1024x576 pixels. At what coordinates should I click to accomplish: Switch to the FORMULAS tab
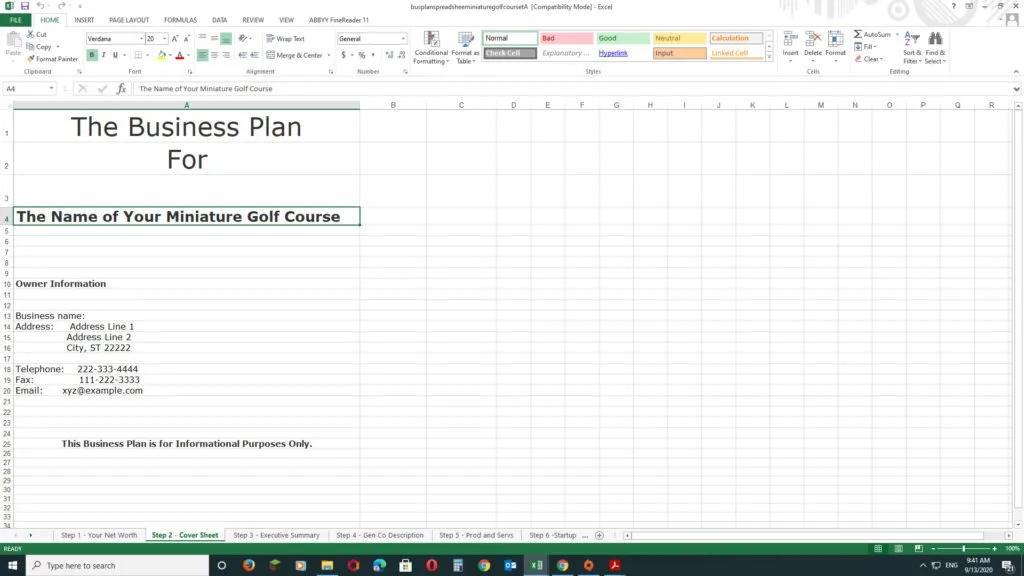180,20
